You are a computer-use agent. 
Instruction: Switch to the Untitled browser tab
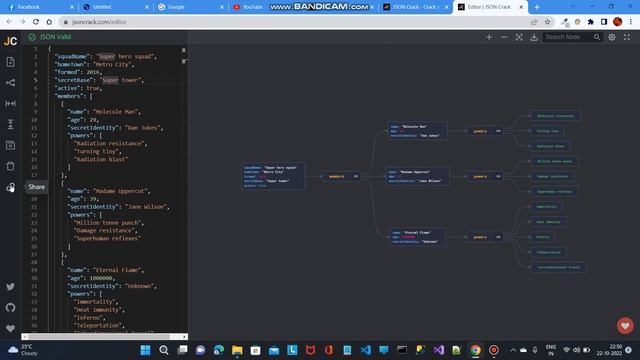pyautogui.click(x=115, y=7)
